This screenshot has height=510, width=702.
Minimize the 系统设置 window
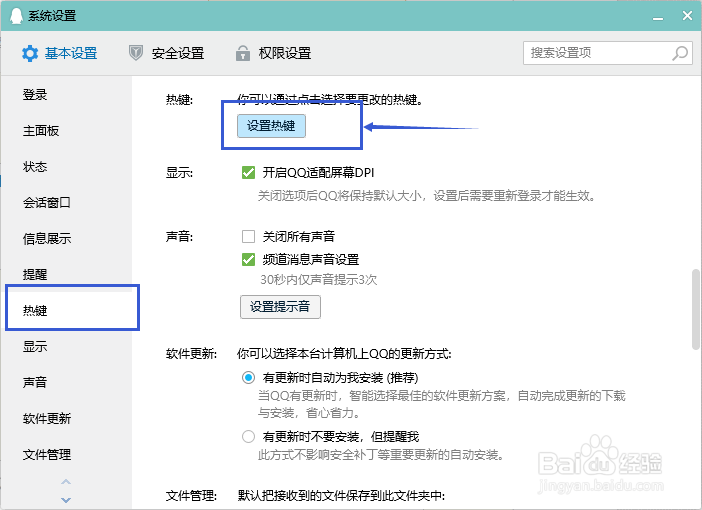click(658, 17)
